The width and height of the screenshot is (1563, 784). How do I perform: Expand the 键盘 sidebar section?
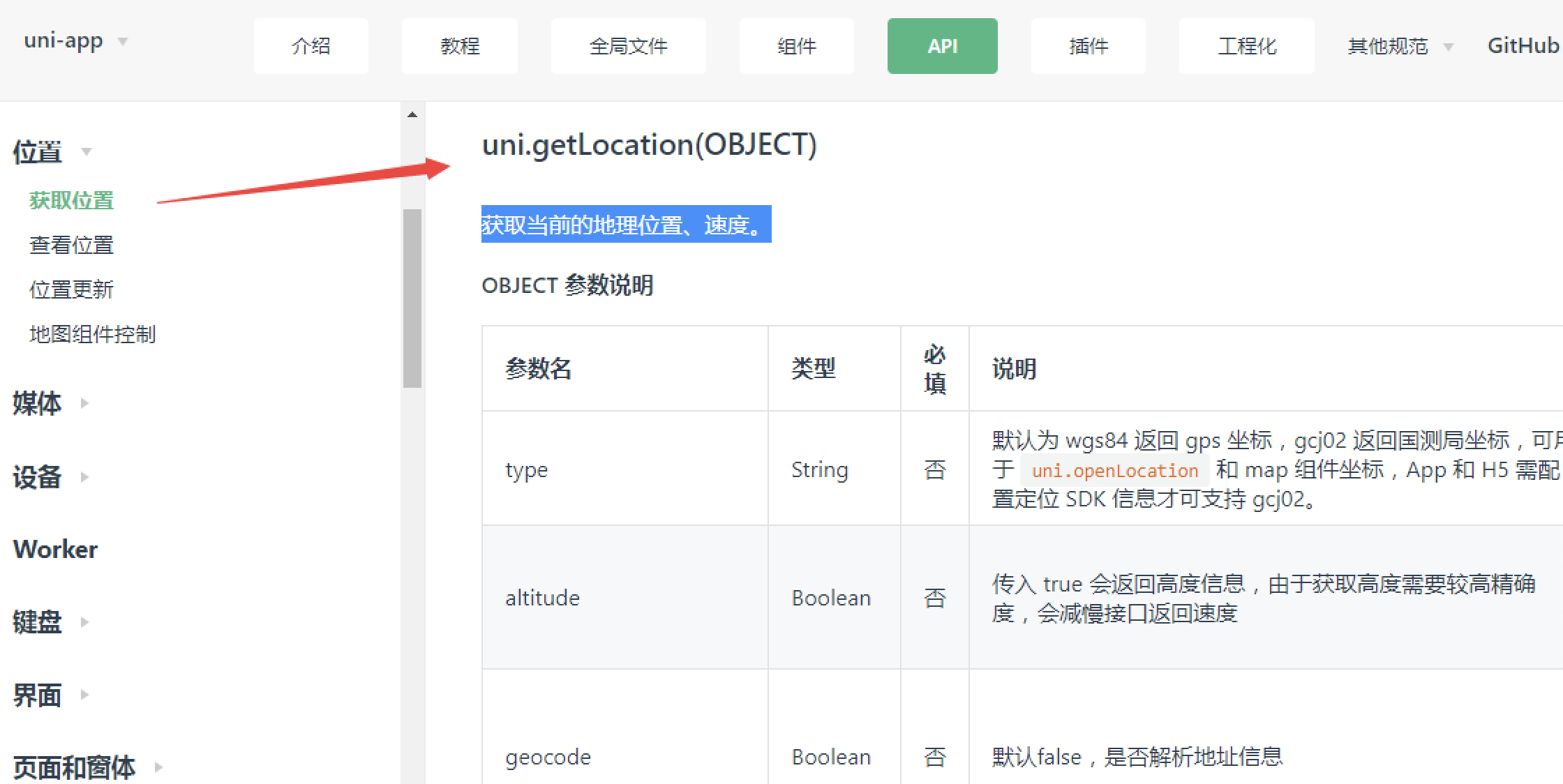click(x=51, y=621)
